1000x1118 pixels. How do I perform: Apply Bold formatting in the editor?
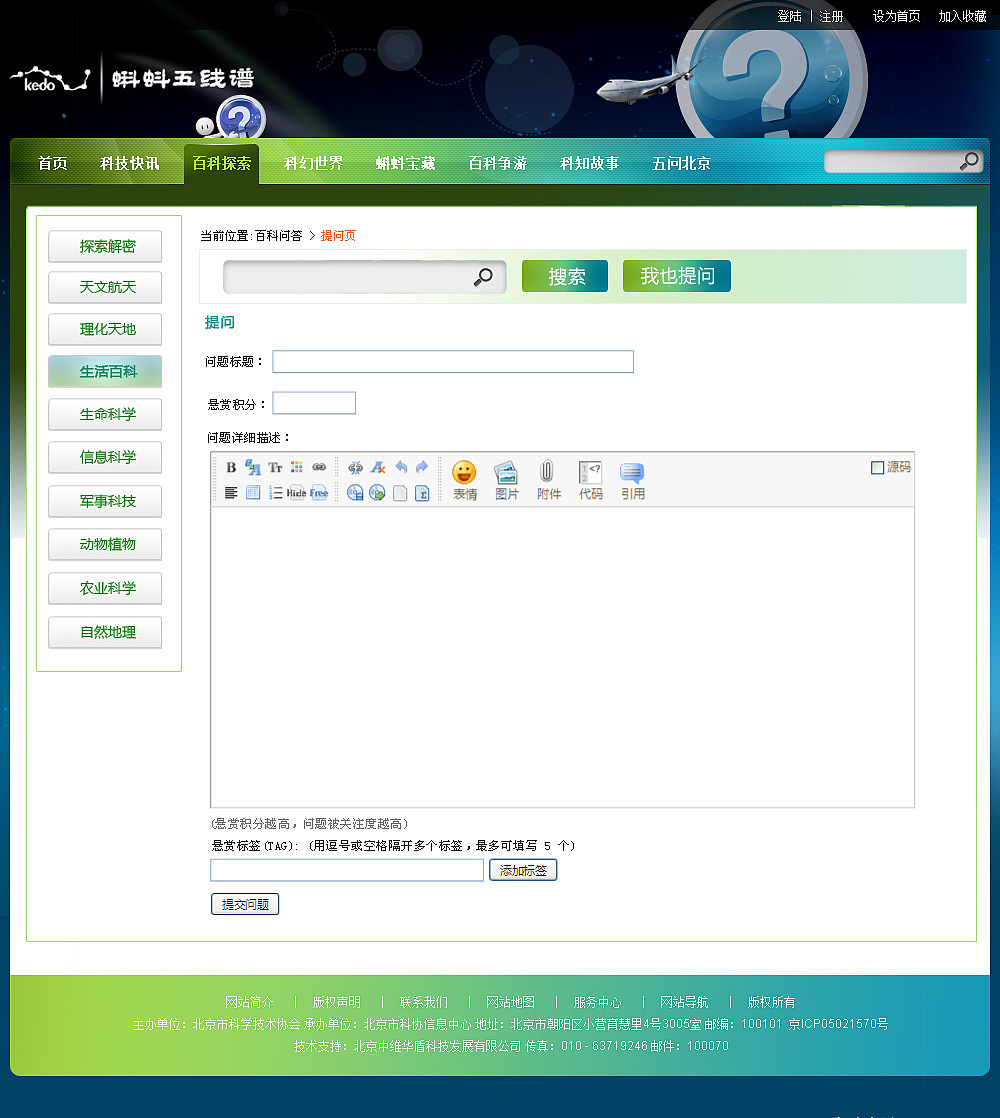[231, 468]
